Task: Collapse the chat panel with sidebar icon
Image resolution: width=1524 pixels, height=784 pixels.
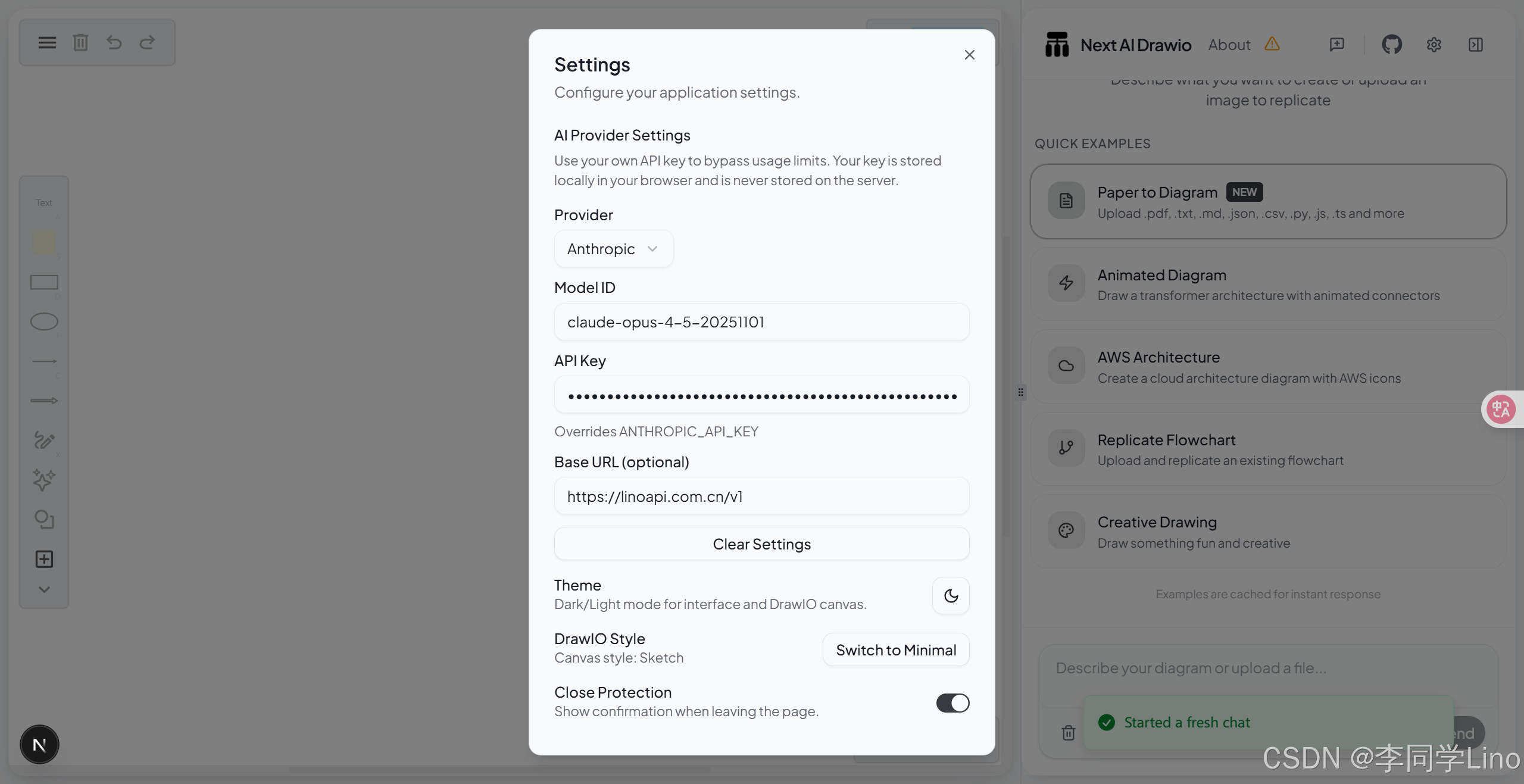Action: point(1475,45)
